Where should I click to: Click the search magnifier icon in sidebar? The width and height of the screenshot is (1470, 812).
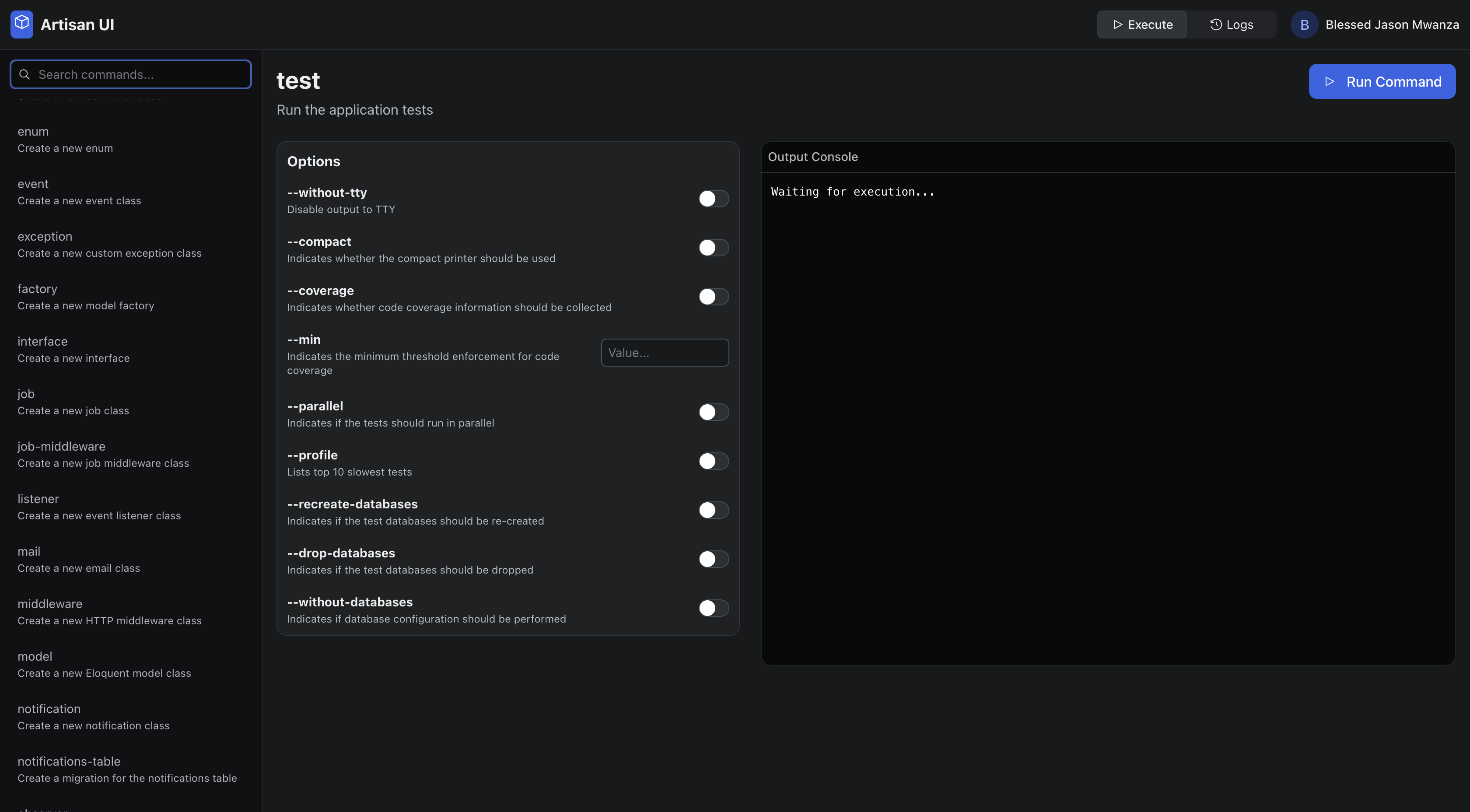24,74
